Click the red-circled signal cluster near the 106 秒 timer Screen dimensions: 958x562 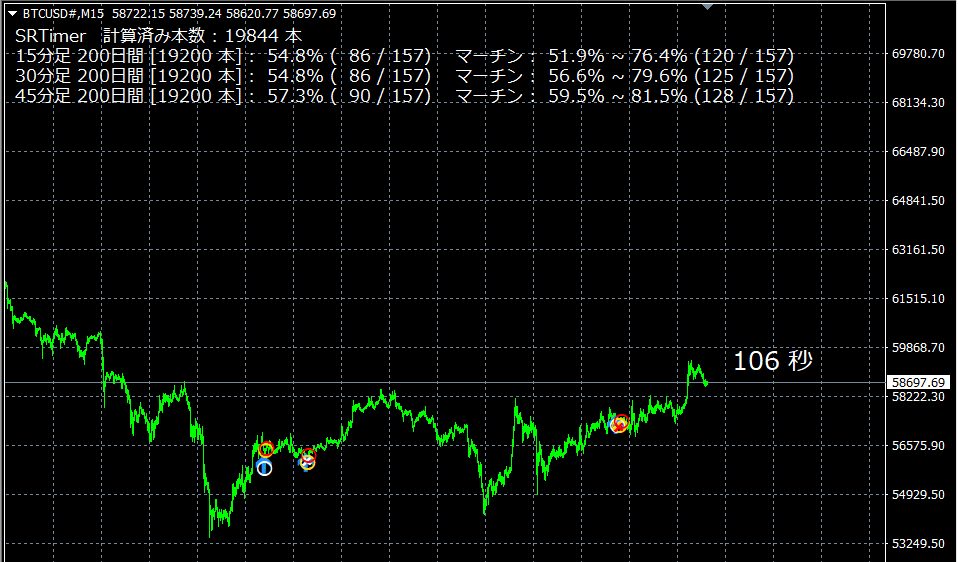click(x=620, y=423)
